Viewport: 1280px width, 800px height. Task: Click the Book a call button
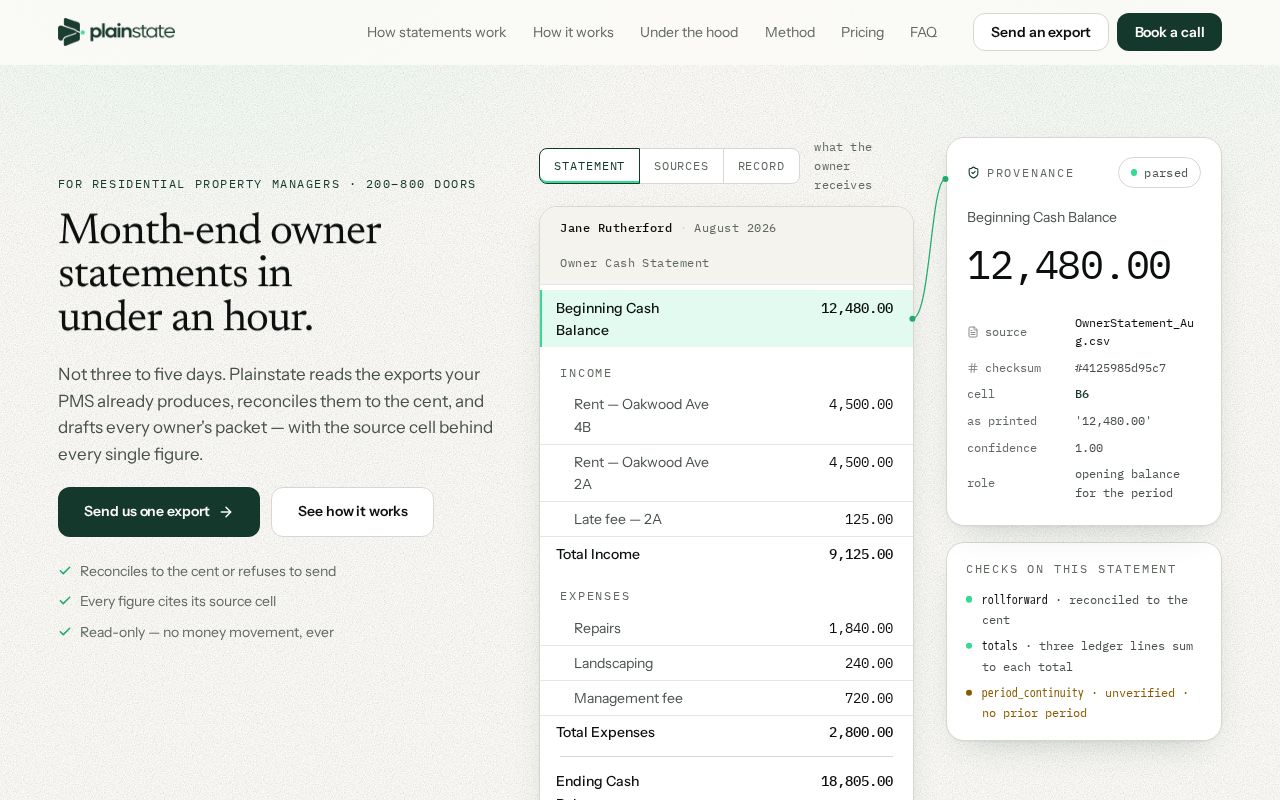(x=1169, y=32)
